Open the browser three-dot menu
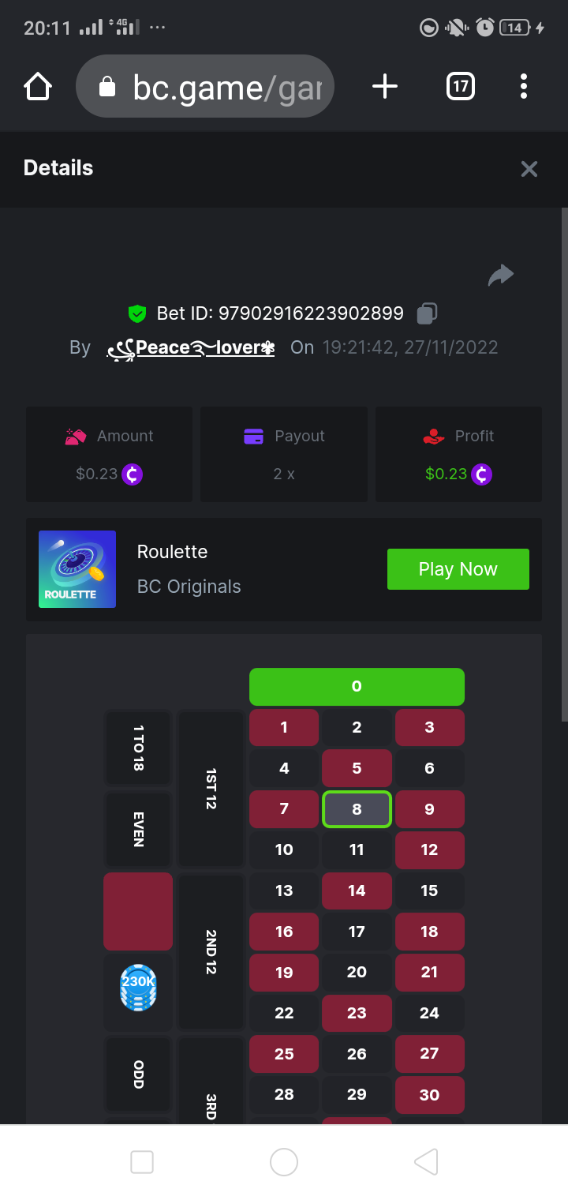Image resolution: width=568 pixels, height=1200 pixels. 524,87
